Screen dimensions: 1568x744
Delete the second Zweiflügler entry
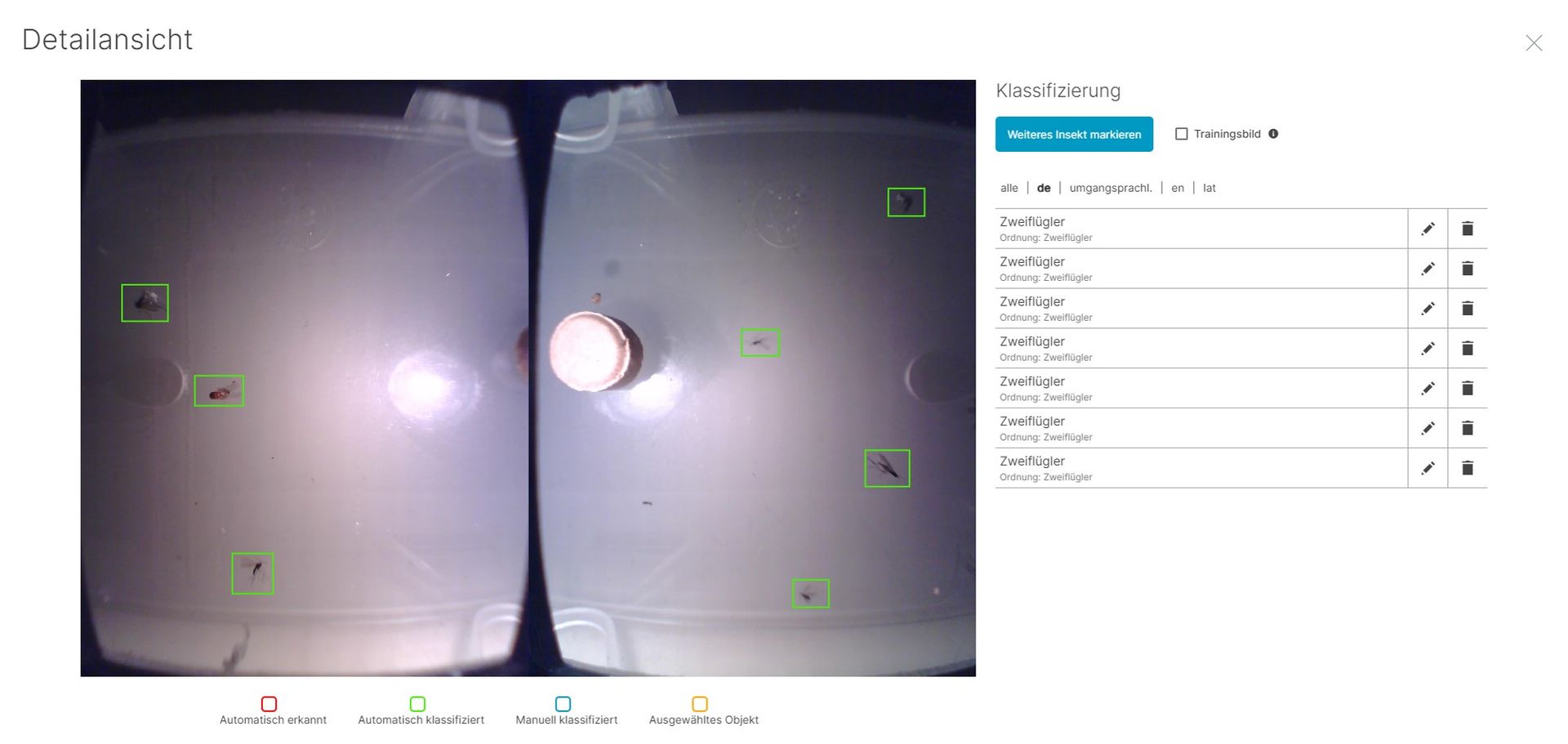pos(1467,269)
